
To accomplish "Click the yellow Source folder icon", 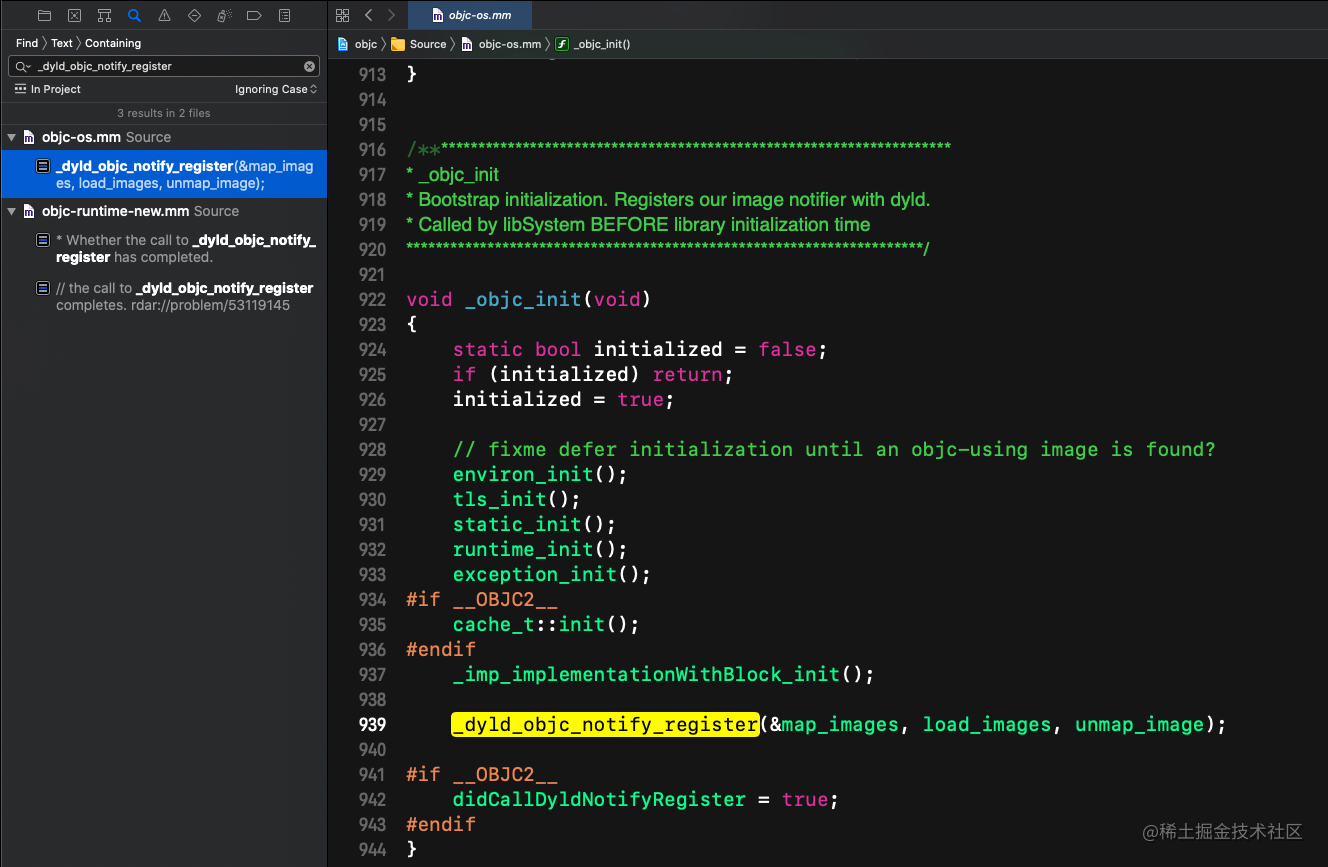I will click(397, 44).
